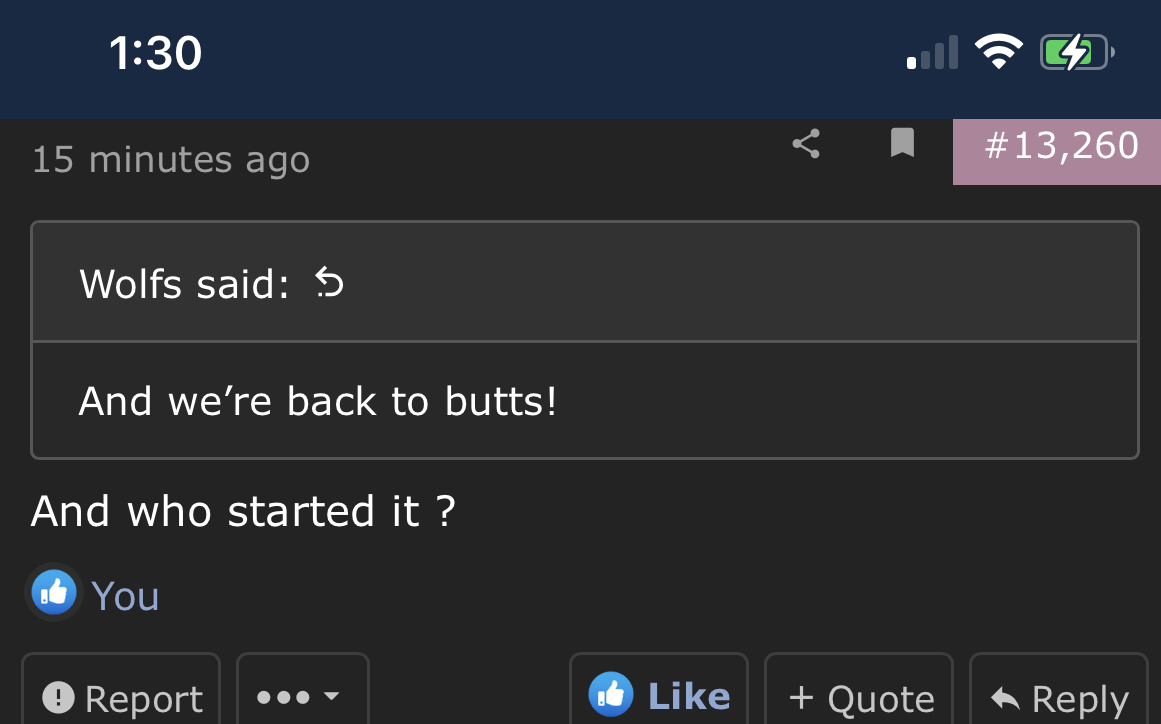This screenshot has height=724, width=1161.
Task: Open post number #13,260 permalink
Action: pos(1061,147)
